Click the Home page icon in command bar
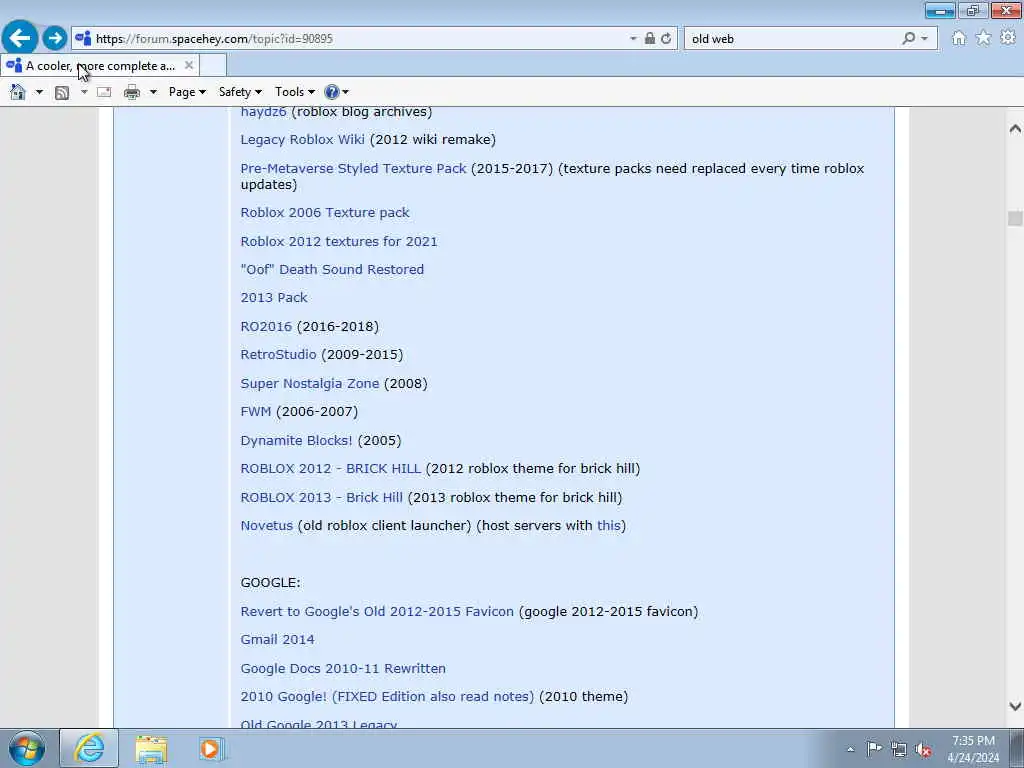Image resolution: width=1024 pixels, height=768 pixels. pyautogui.click(x=18, y=92)
